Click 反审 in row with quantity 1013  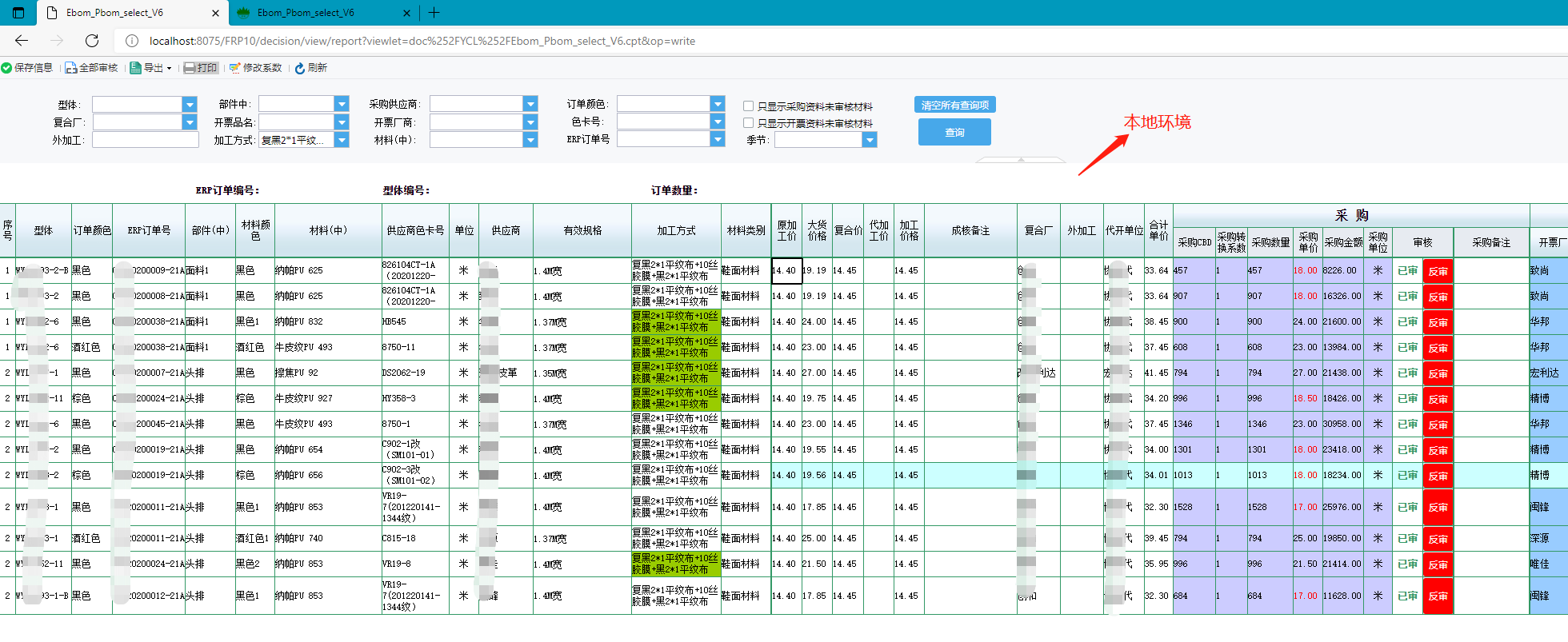pyautogui.click(x=1438, y=476)
